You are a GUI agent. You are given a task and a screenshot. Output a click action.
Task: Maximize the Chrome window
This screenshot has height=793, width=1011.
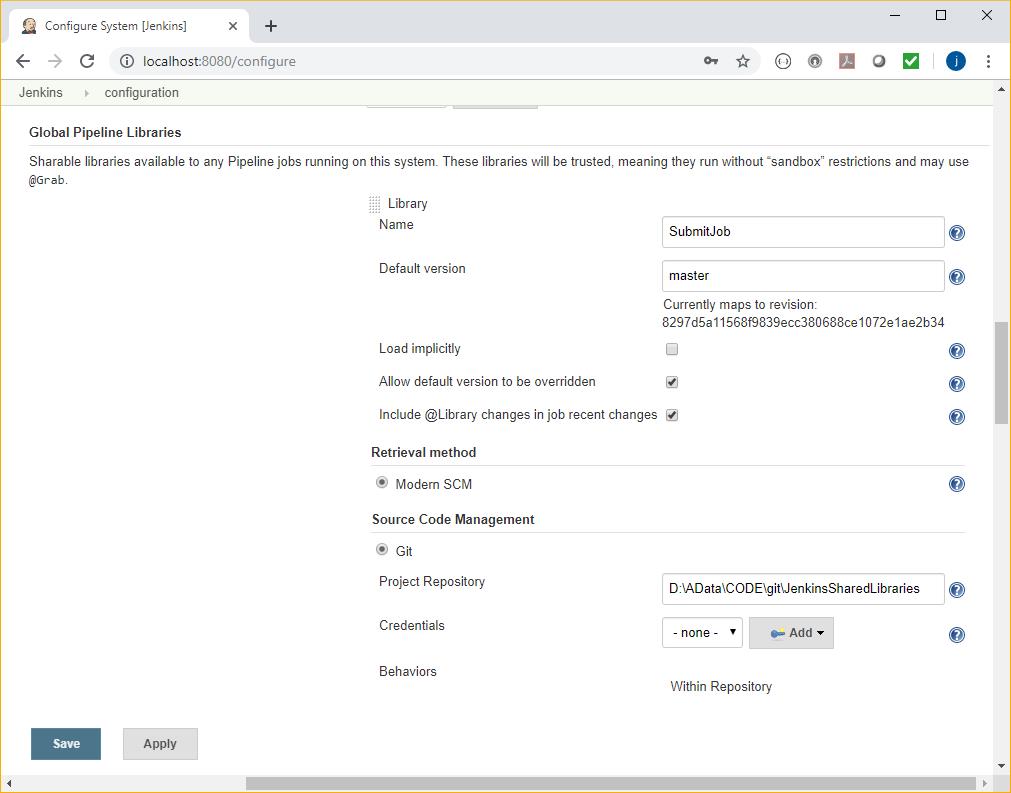point(941,15)
